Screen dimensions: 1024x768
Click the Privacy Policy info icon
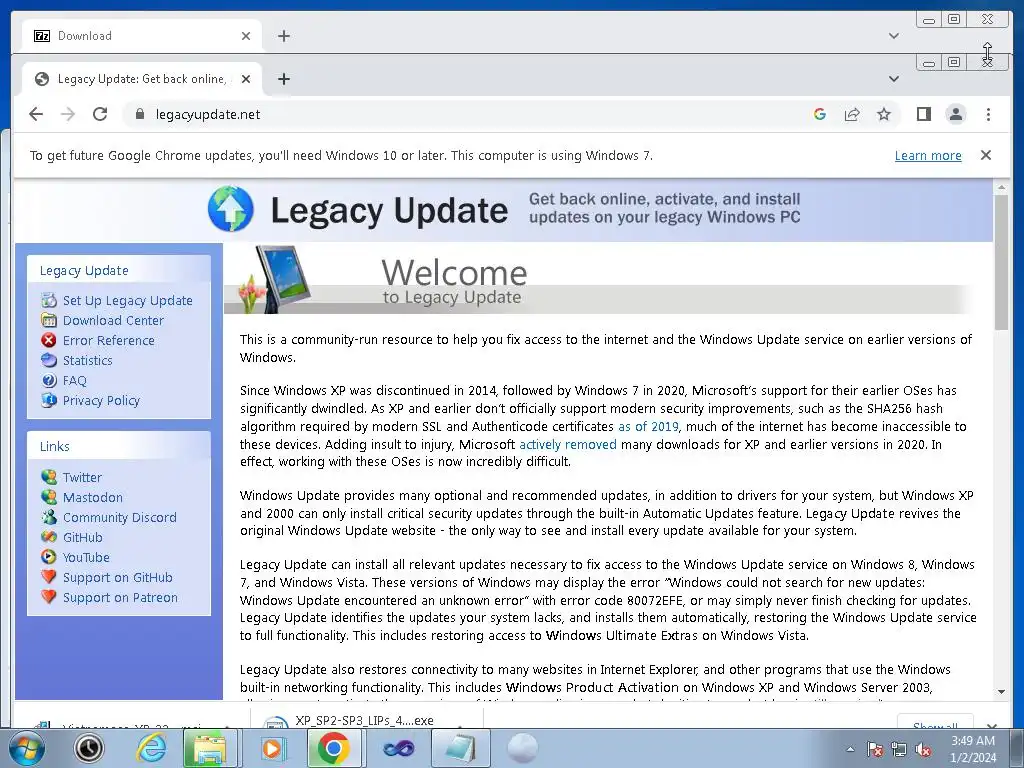49,400
